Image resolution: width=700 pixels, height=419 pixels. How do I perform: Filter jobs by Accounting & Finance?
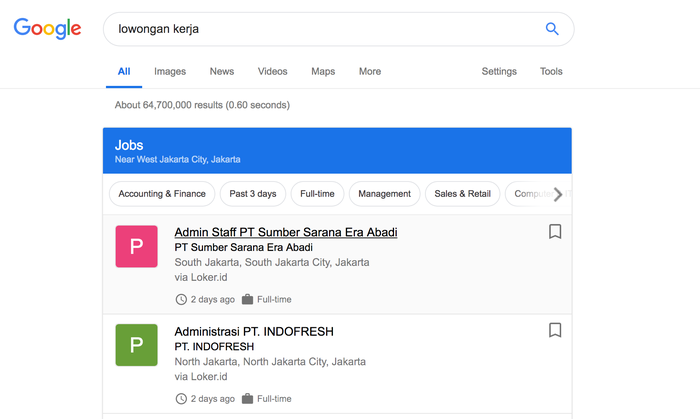click(x=162, y=194)
